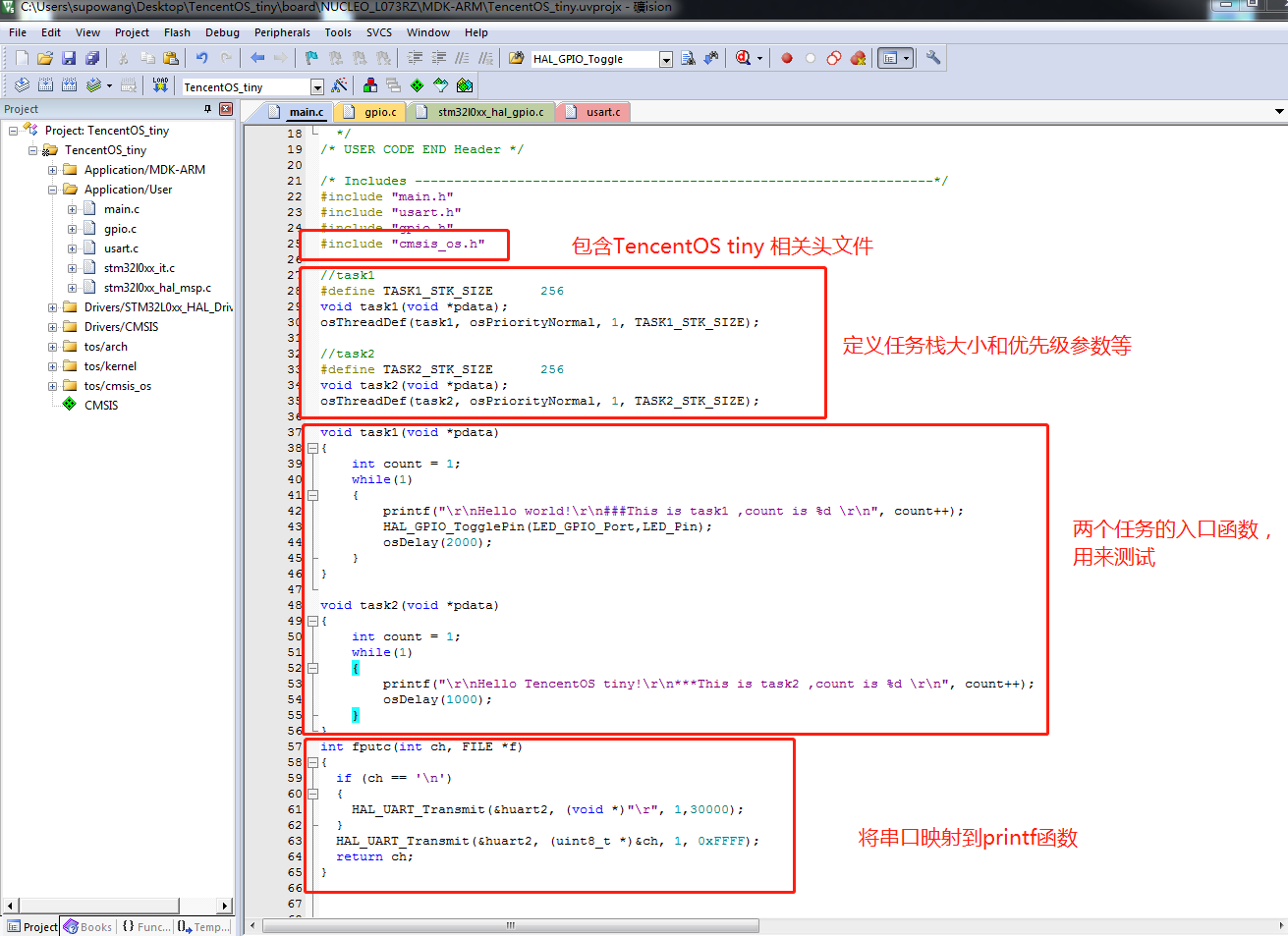
Task: Open the Configuration wrench icon
Action: (x=933, y=58)
